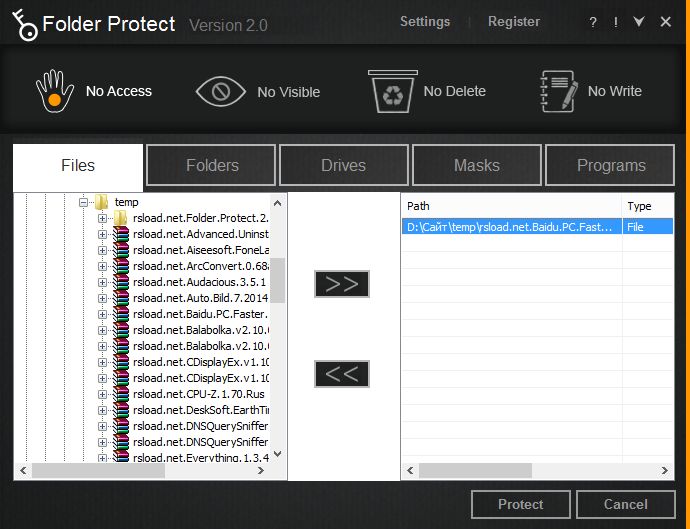Click the file tree scroll up arrow
This screenshot has width=690, height=529.
click(277, 203)
